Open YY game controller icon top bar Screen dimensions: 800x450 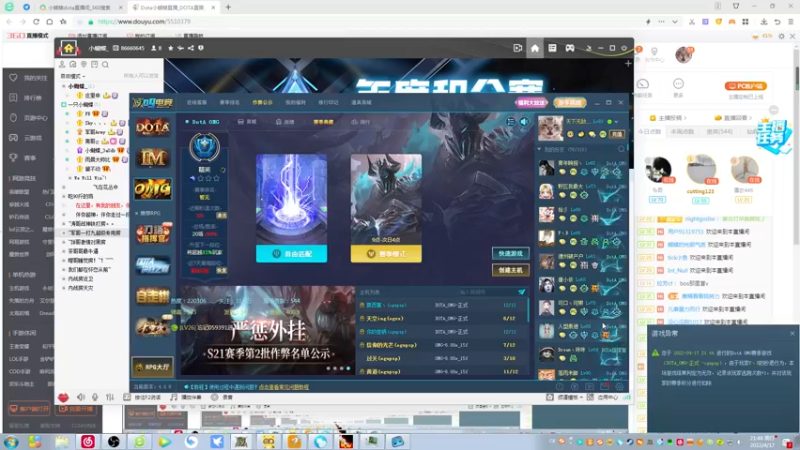569,48
